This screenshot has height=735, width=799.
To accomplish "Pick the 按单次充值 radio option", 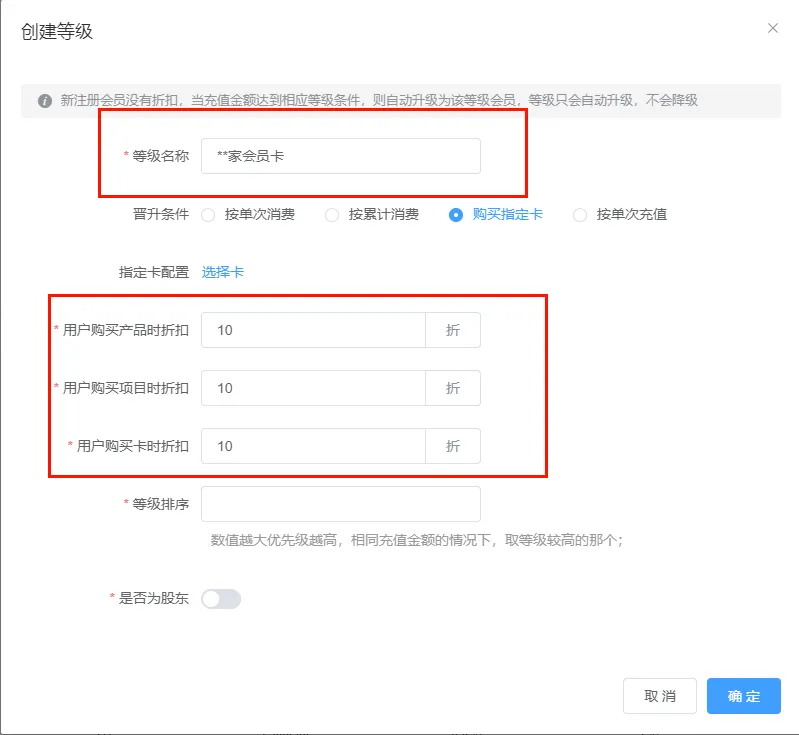I will click(x=580, y=214).
